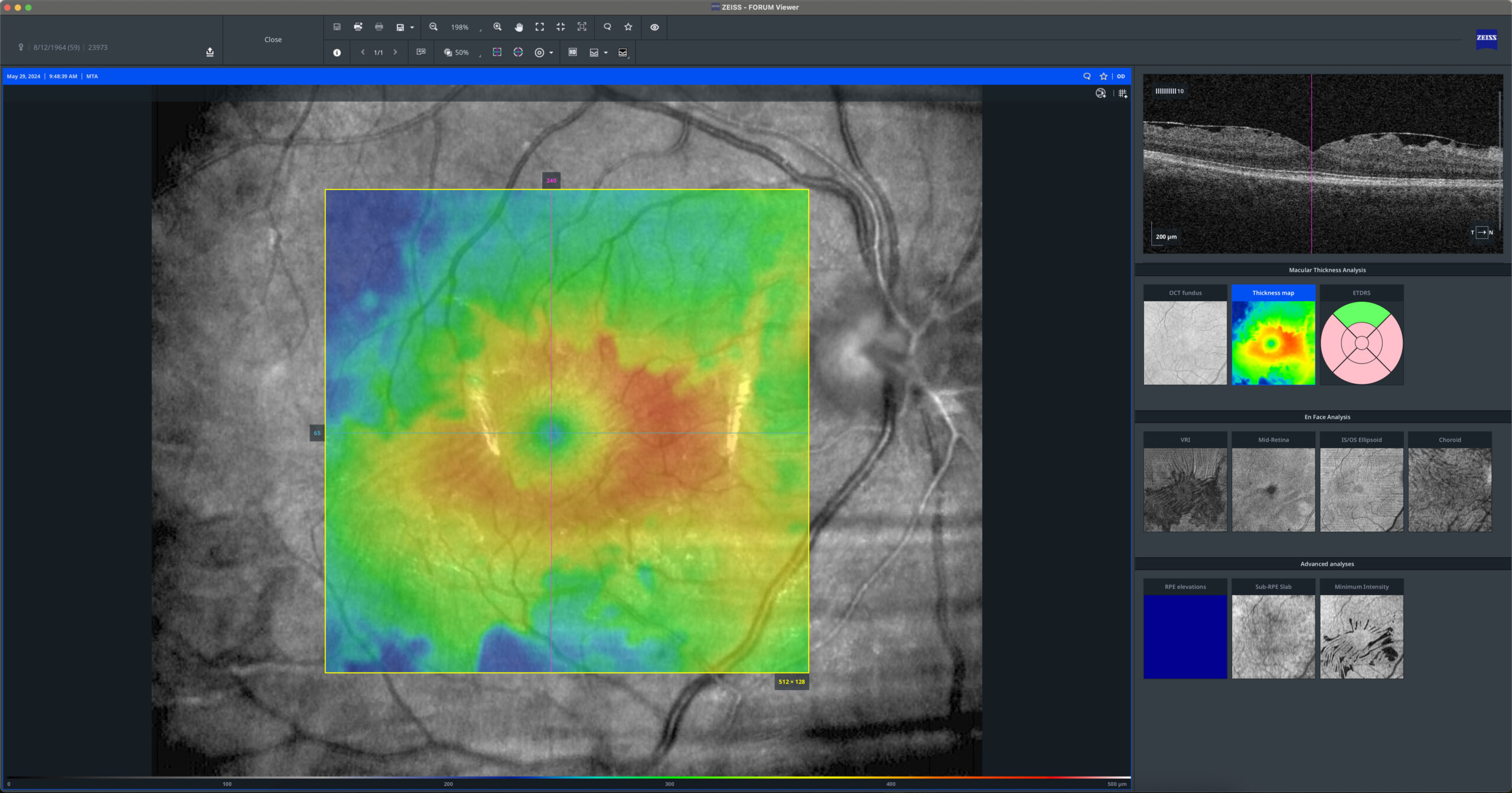1512x793 pixels.
Task: Open the Sub-RPE Slab analysis
Action: (x=1273, y=629)
